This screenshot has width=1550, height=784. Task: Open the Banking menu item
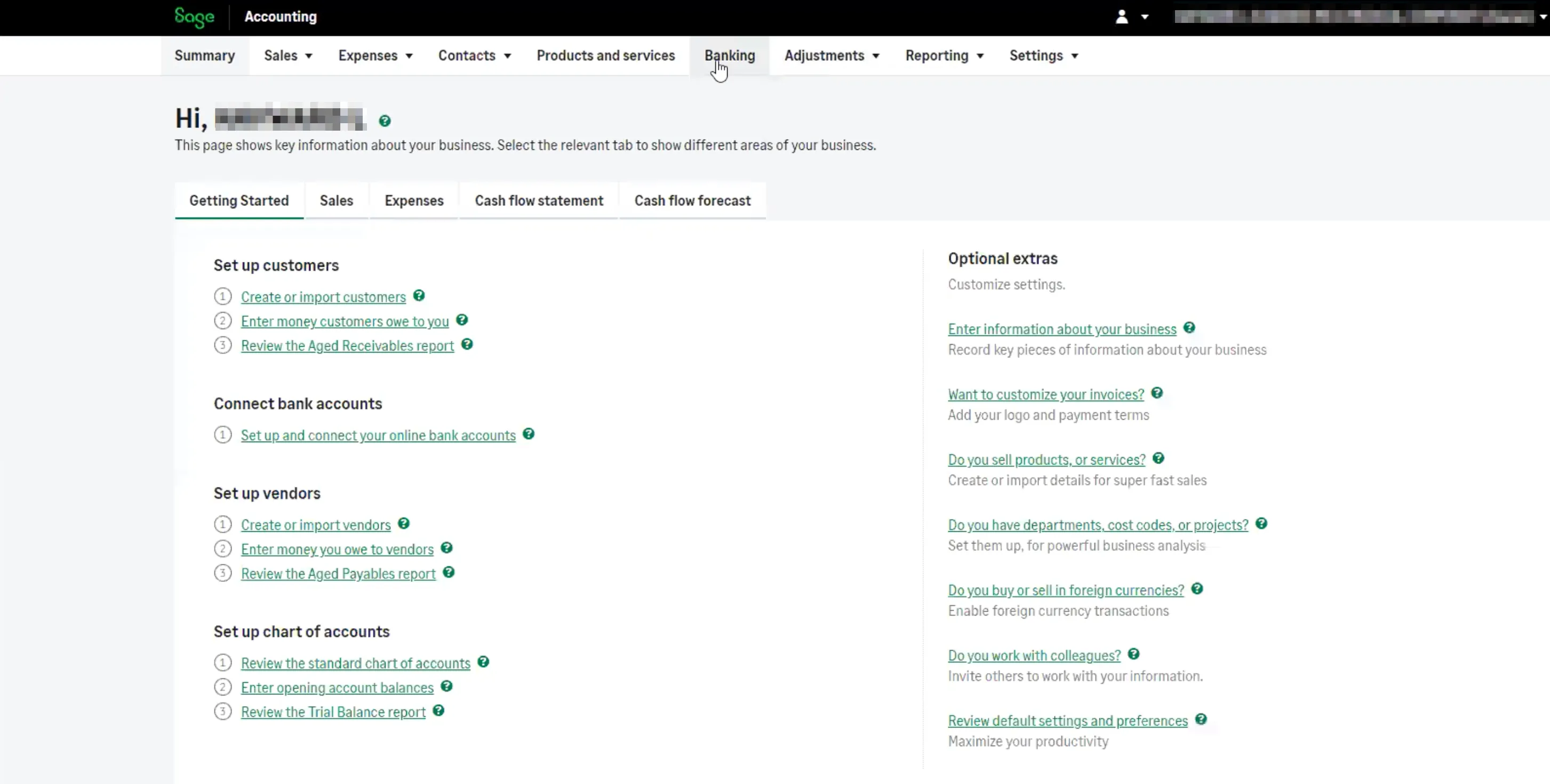pyautogui.click(x=730, y=55)
